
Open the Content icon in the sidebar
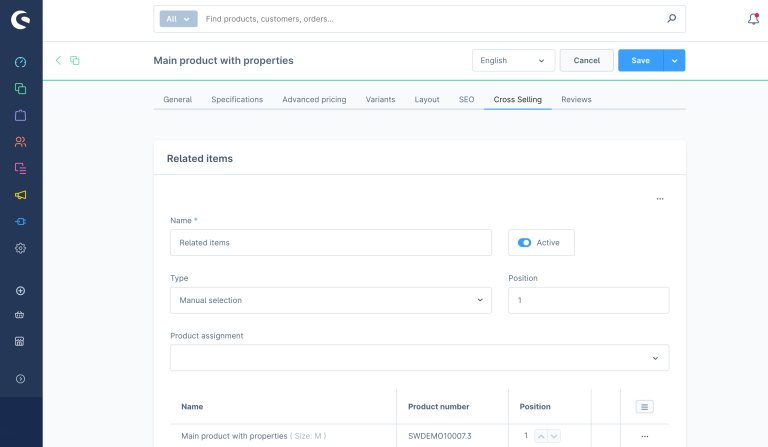pos(21,168)
